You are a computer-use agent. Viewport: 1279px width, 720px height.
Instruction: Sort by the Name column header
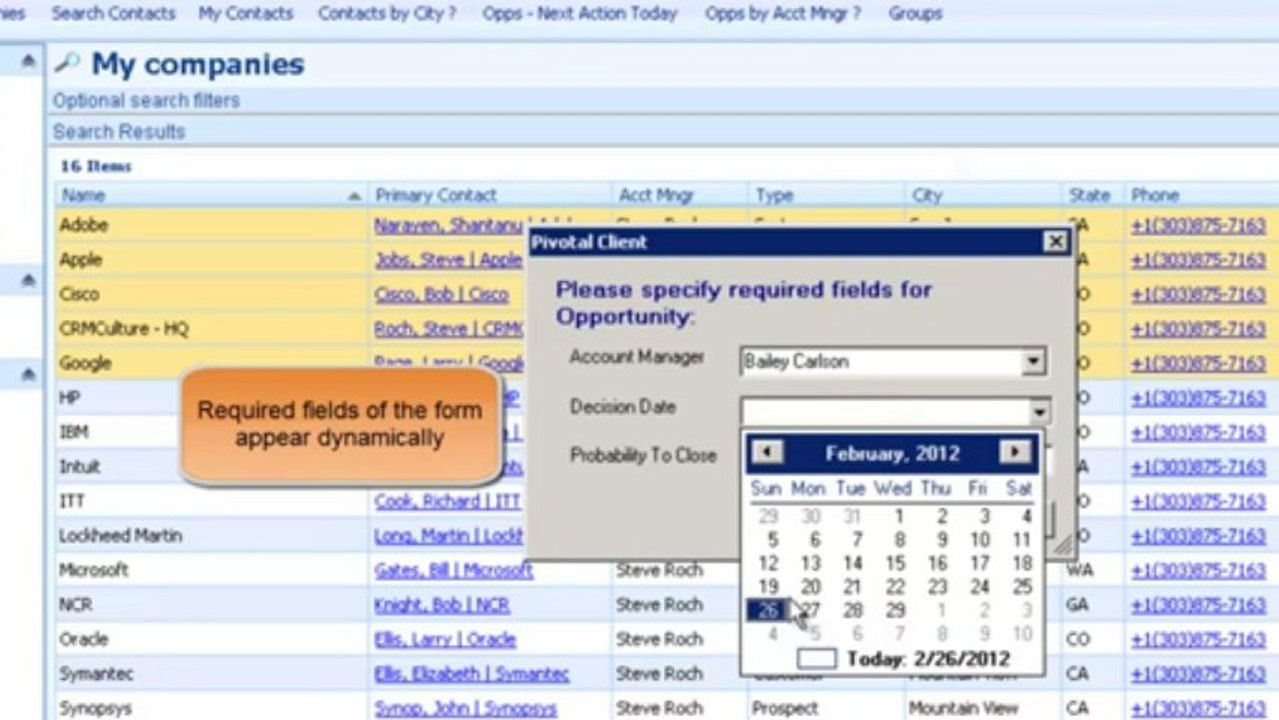tap(211, 195)
